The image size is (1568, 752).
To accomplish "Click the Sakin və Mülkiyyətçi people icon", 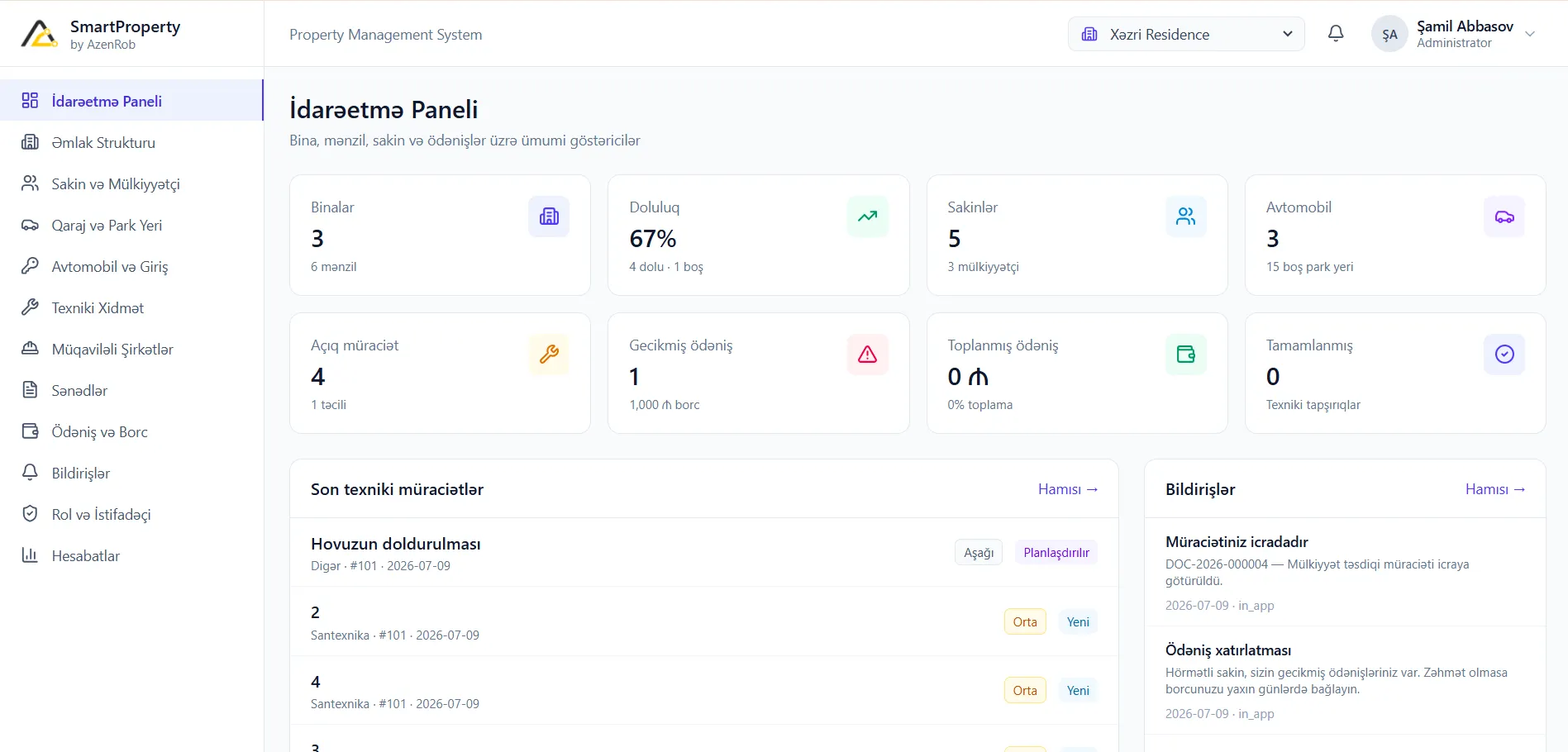I will click(x=30, y=183).
